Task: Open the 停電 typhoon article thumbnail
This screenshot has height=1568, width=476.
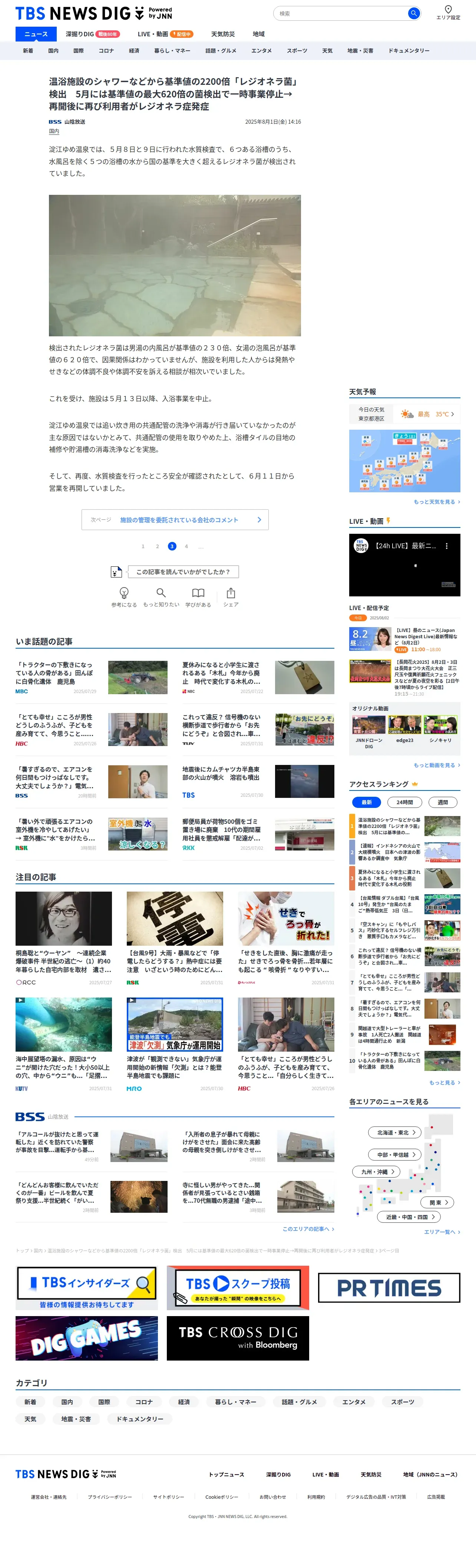Action: point(175,919)
